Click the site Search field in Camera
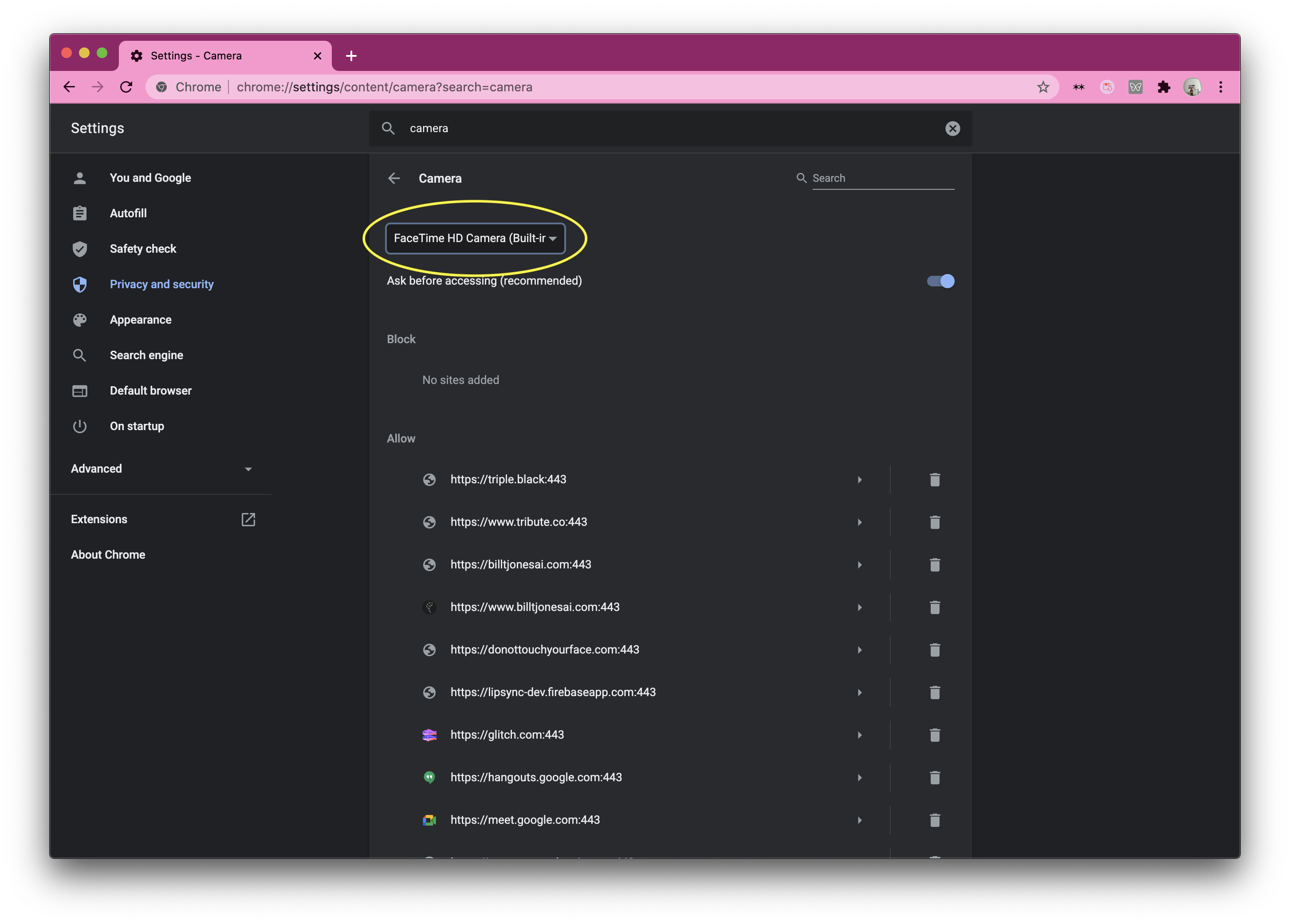The width and height of the screenshot is (1290, 924). [883, 179]
